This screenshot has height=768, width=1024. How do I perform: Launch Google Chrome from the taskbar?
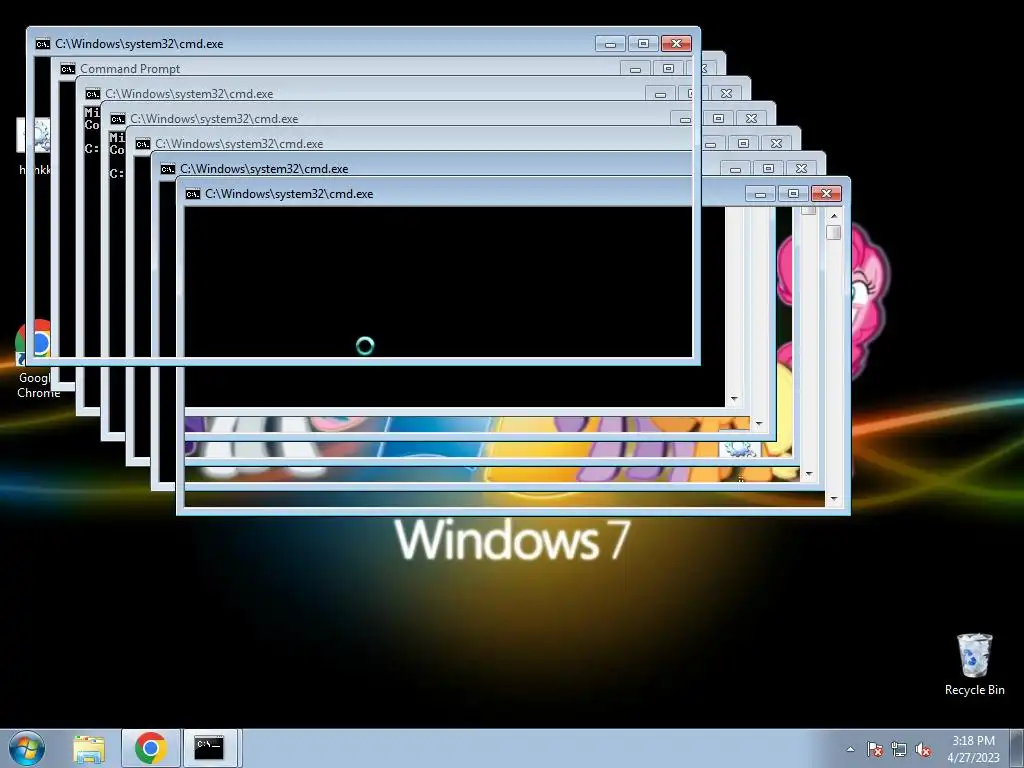point(150,748)
